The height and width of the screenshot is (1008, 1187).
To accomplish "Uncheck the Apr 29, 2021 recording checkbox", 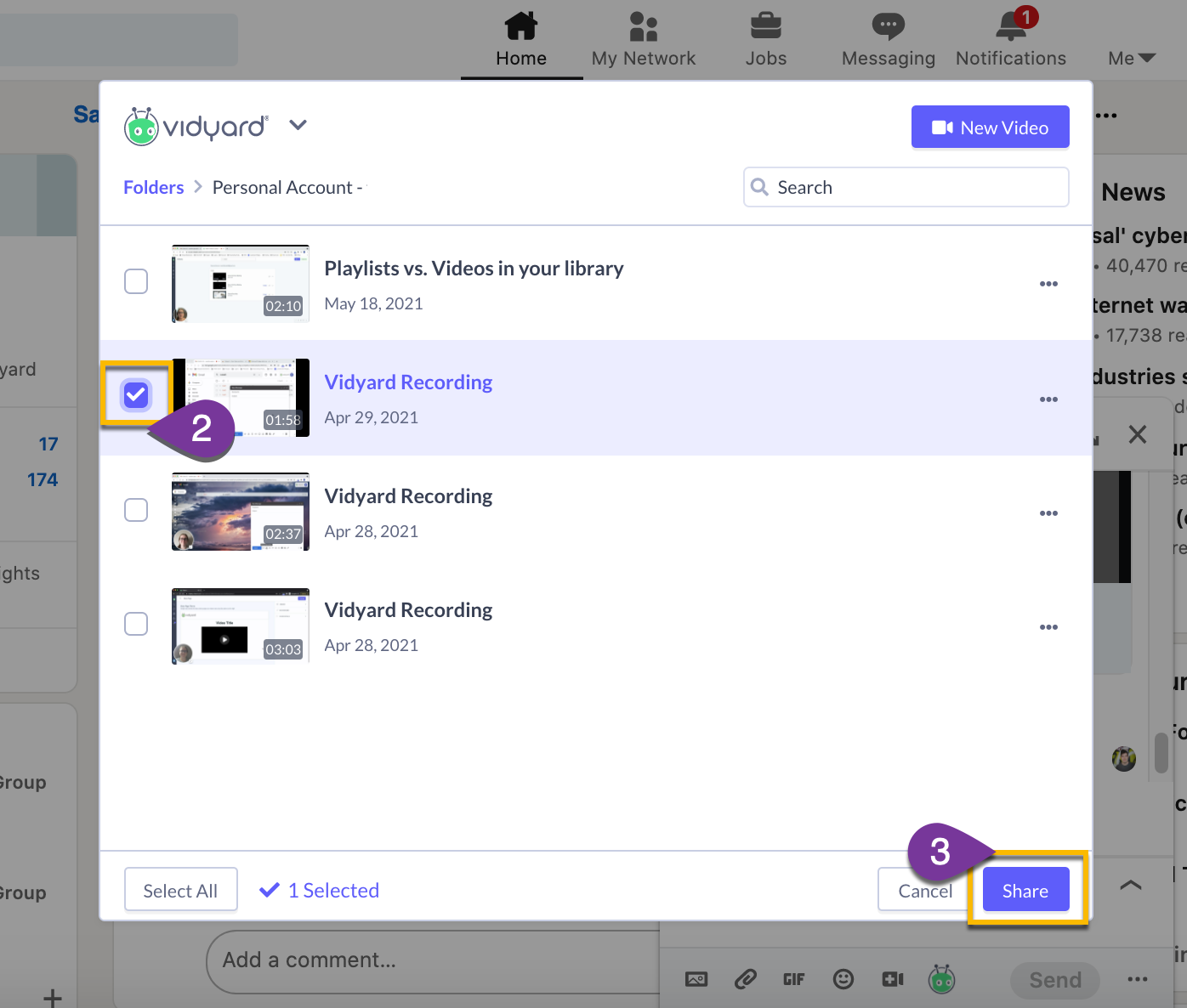I will pyautogui.click(x=136, y=395).
